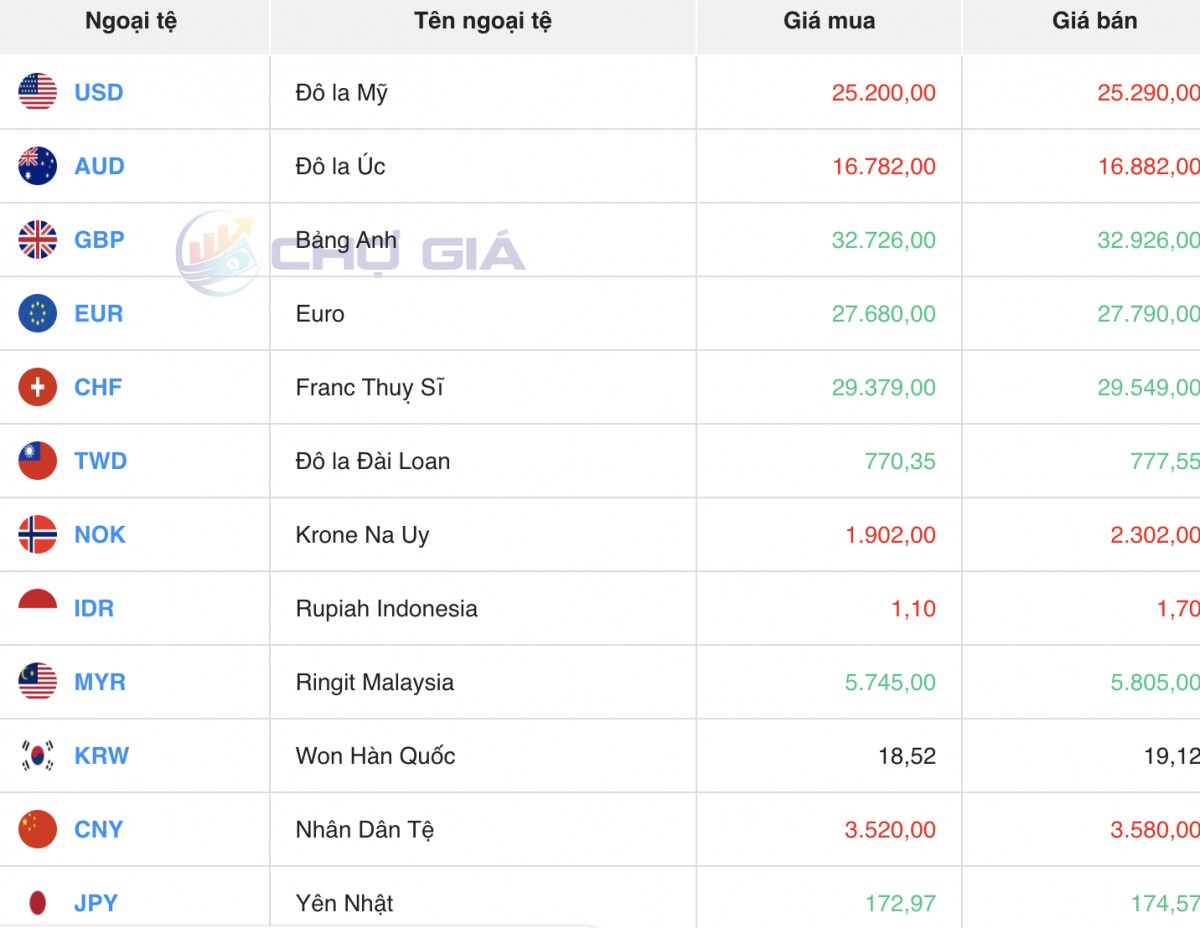Click the Norwegian flag icon
Image resolution: width=1200 pixels, height=928 pixels.
click(38, 535)
